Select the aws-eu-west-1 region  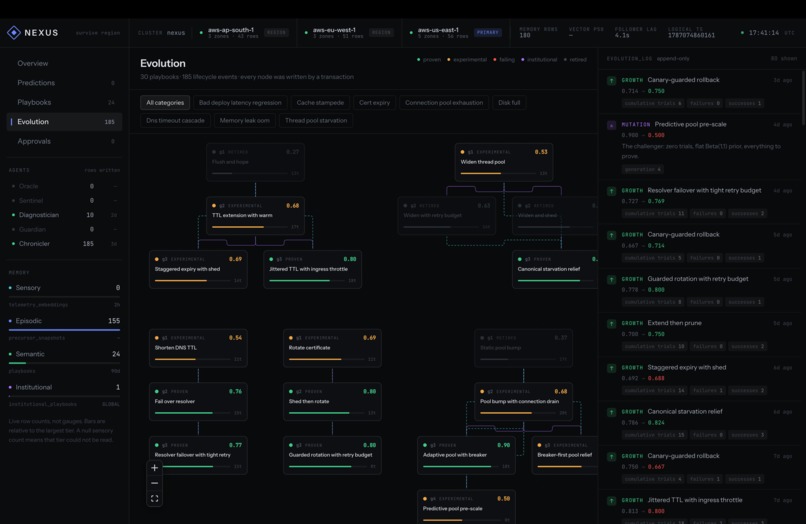tap(348, 32)
